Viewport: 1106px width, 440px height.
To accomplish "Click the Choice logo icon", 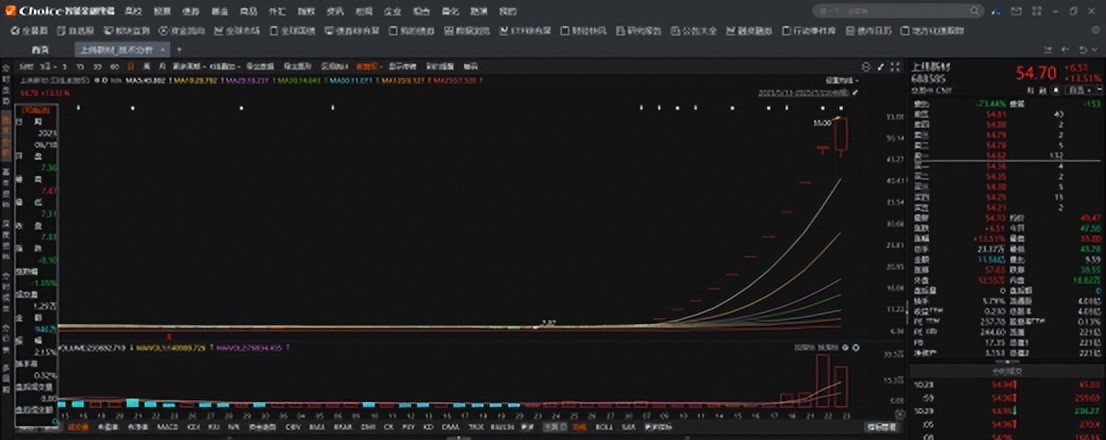I will pos(10,11).
